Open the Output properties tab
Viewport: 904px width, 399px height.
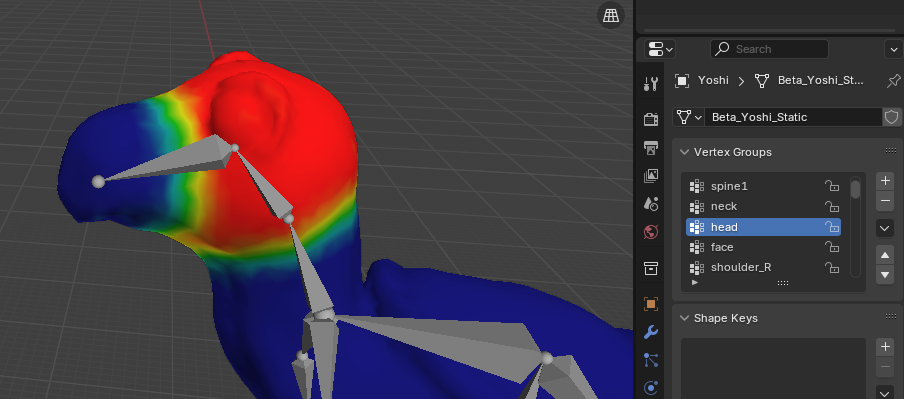tap(651, 148)
